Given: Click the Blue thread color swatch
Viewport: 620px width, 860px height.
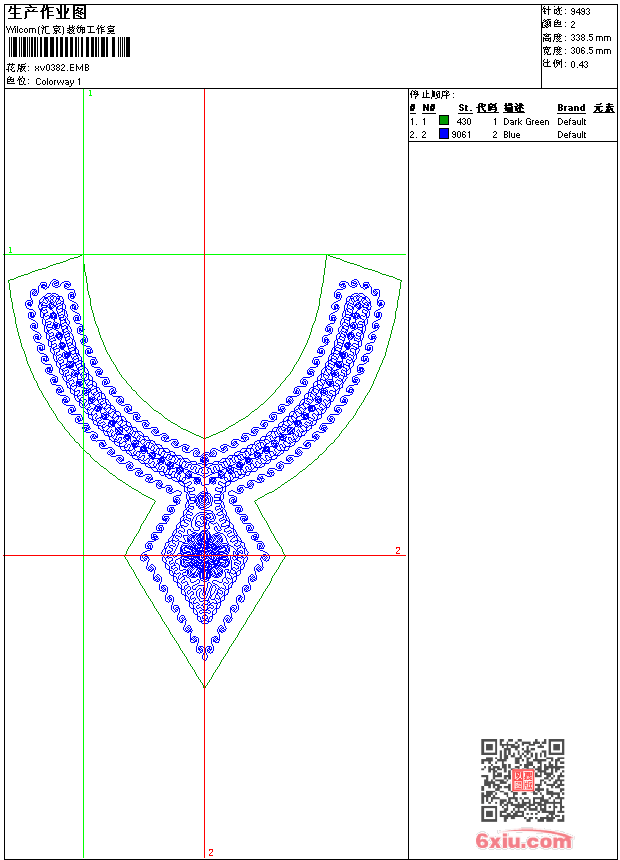Looking at the screenshot, I should tap(444, 134).
